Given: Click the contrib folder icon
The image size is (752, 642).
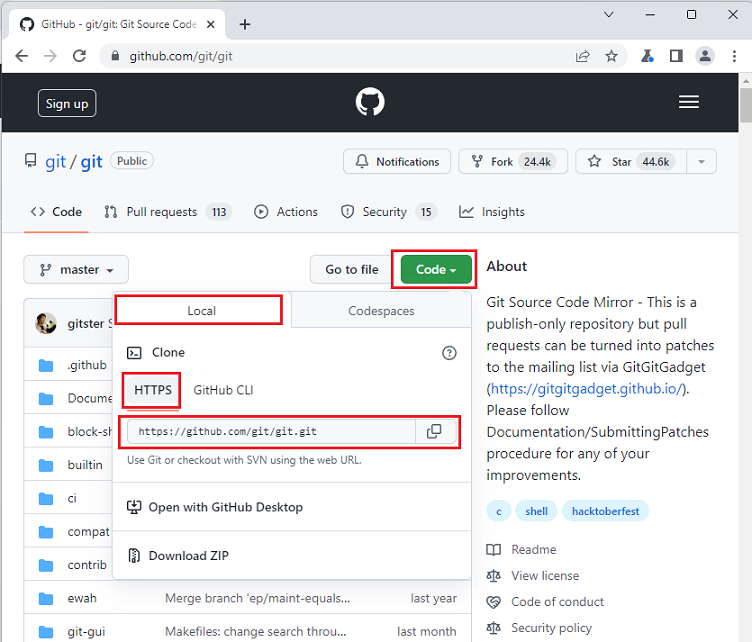Looking at the screenshot, I should click(x=46, y=565).
